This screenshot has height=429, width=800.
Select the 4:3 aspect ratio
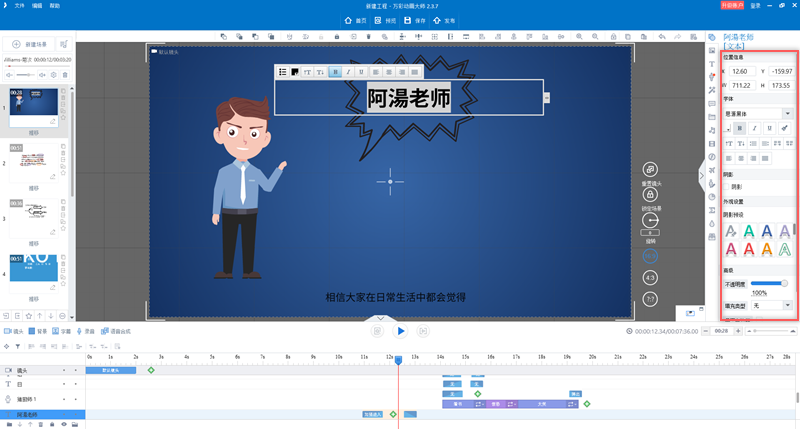650,278
